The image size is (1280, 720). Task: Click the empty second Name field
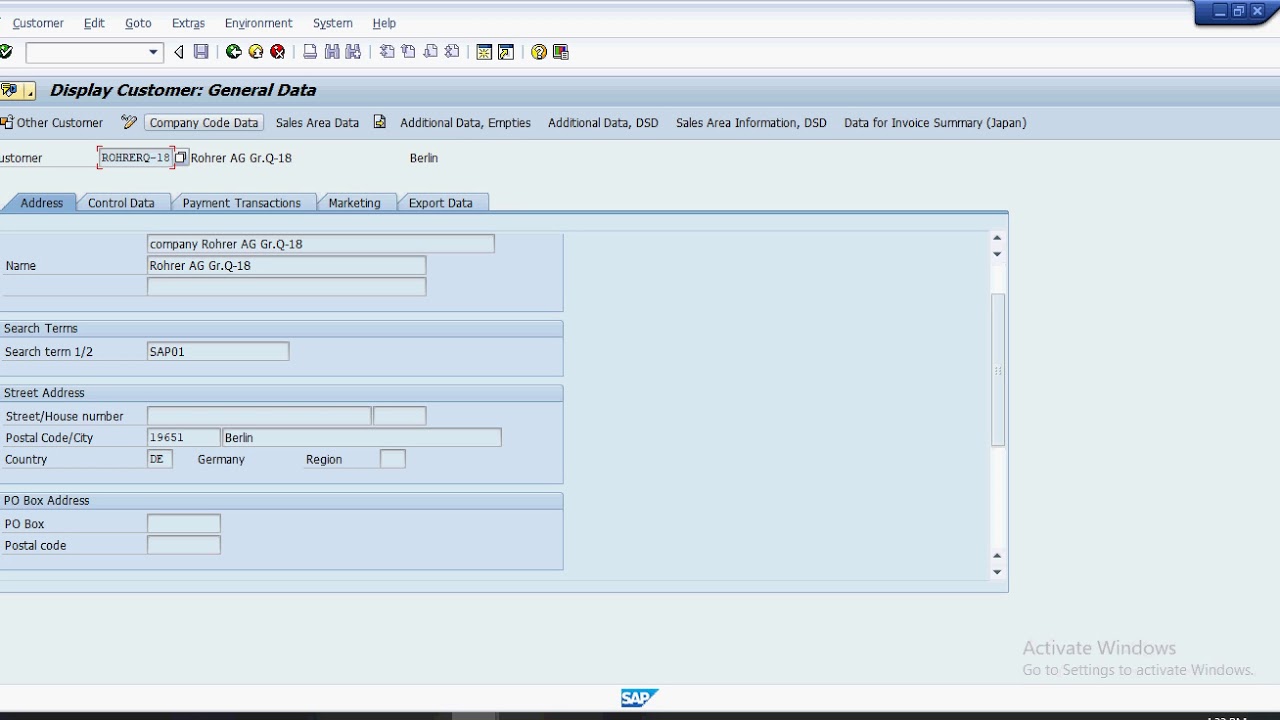point(286,287)
